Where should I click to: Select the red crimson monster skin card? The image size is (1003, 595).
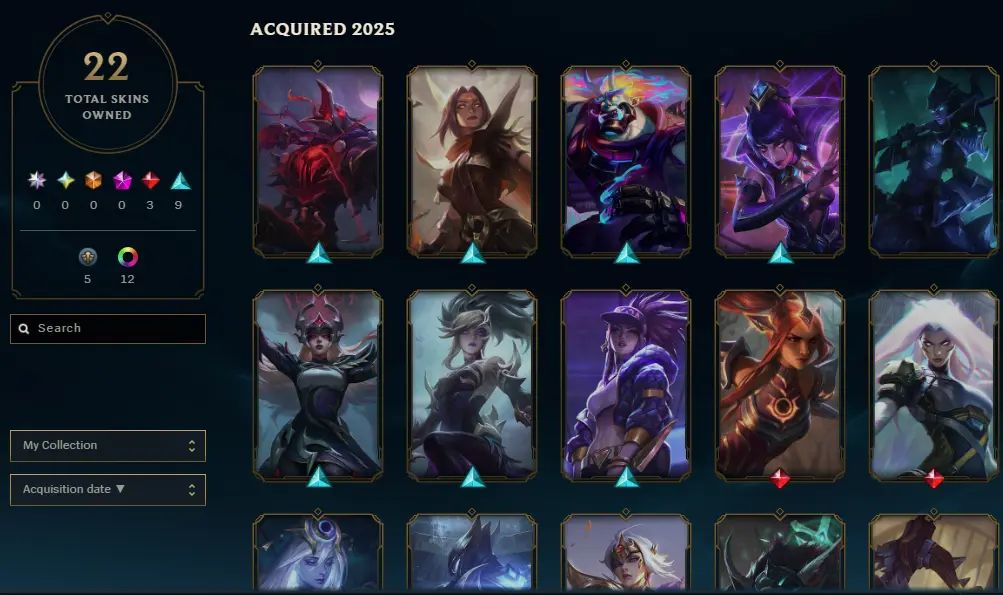pyautogui.click(x=318, y=161)
